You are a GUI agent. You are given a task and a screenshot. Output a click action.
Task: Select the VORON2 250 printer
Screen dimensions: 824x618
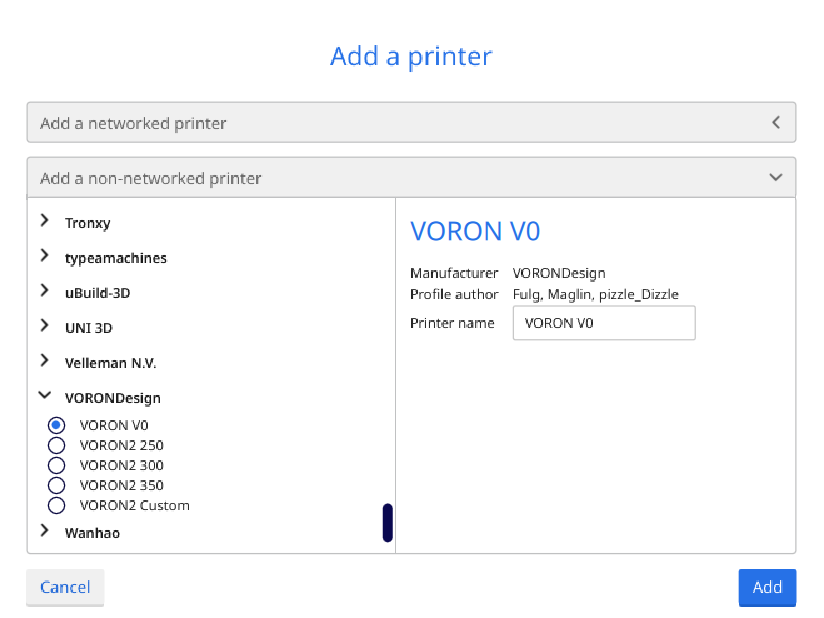click(x=56, y=444)
